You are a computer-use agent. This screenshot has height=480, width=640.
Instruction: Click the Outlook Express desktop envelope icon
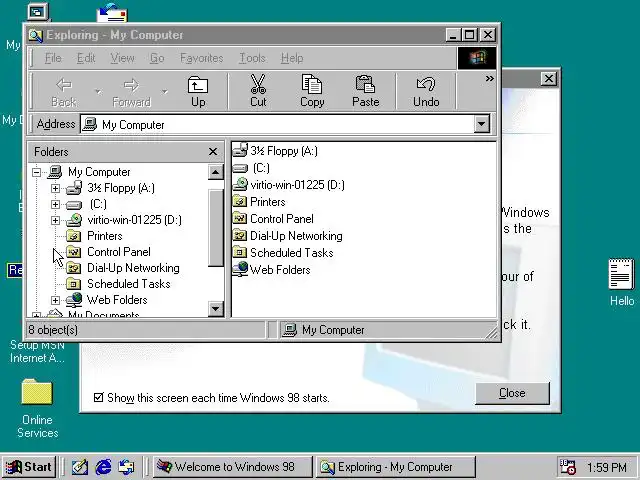[x=112, y=13]
